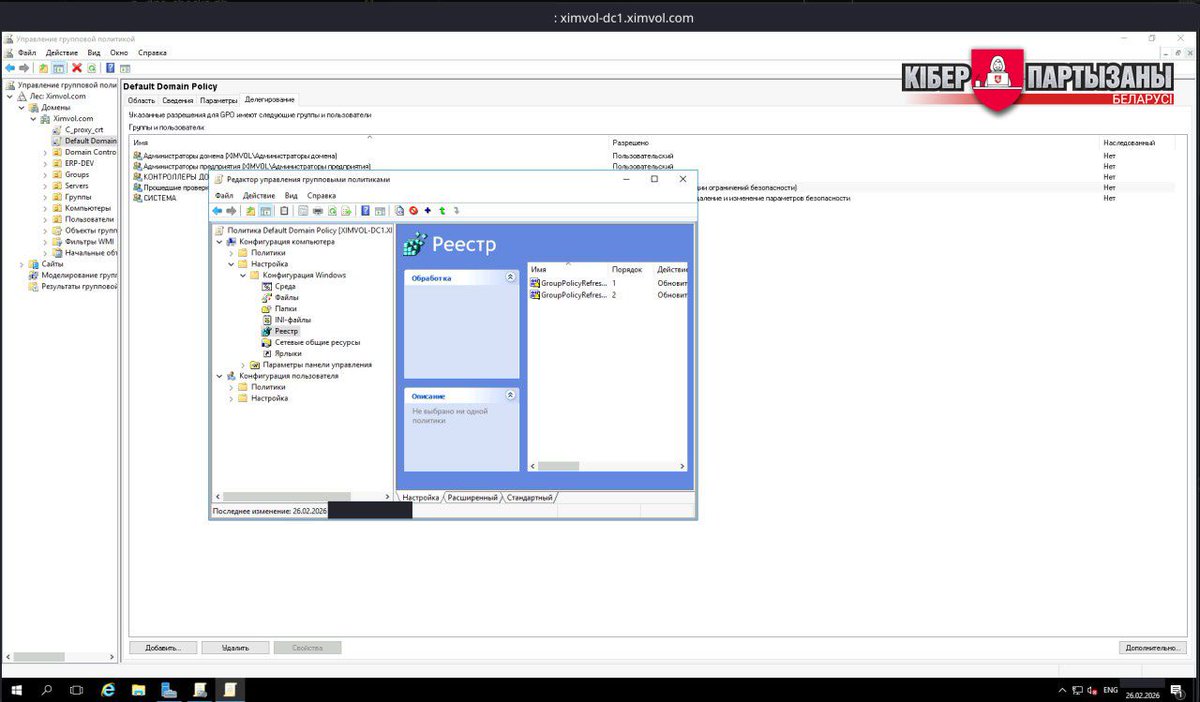
Task: Expand the Servers node
Action: click(x=45, y=186)
